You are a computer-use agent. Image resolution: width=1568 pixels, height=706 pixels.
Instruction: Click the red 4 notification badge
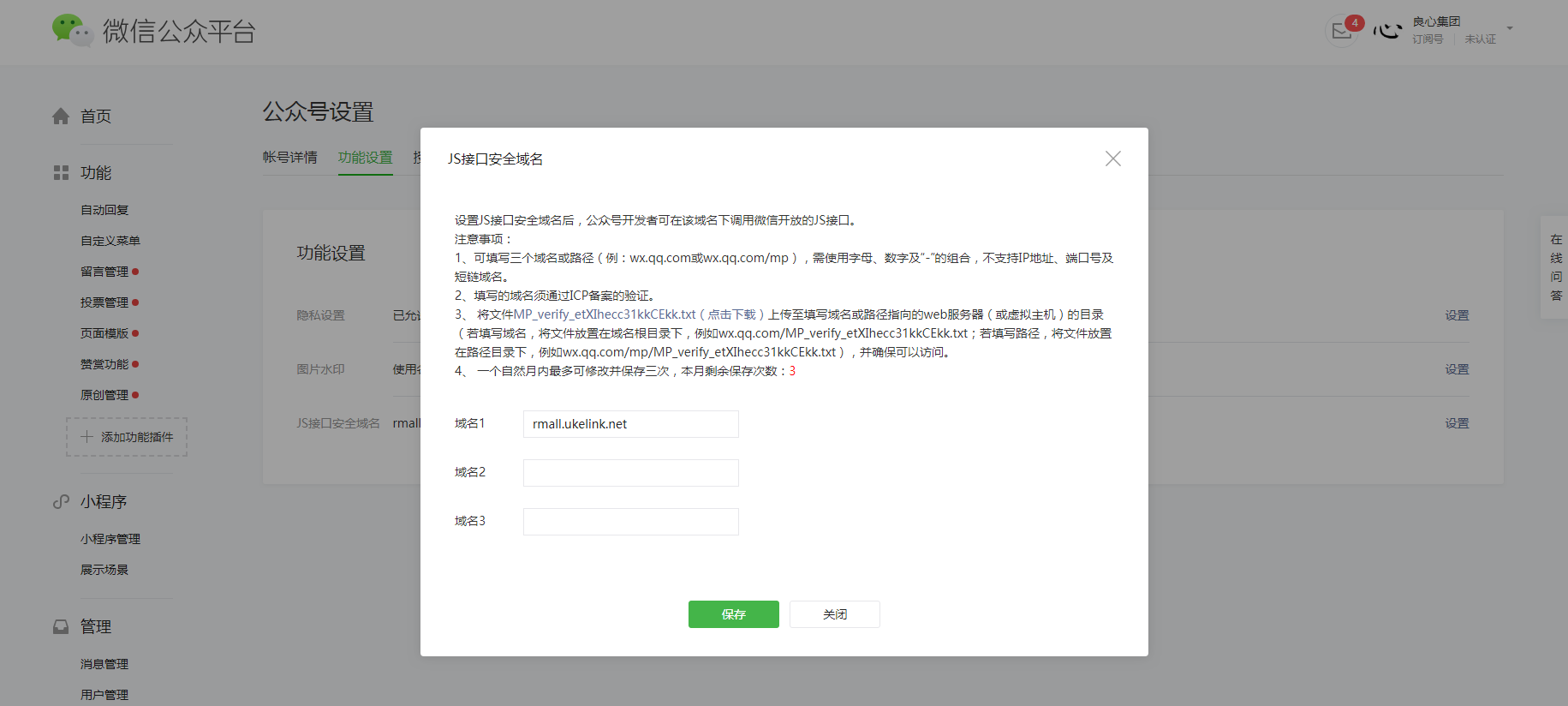click(1355, 23)
